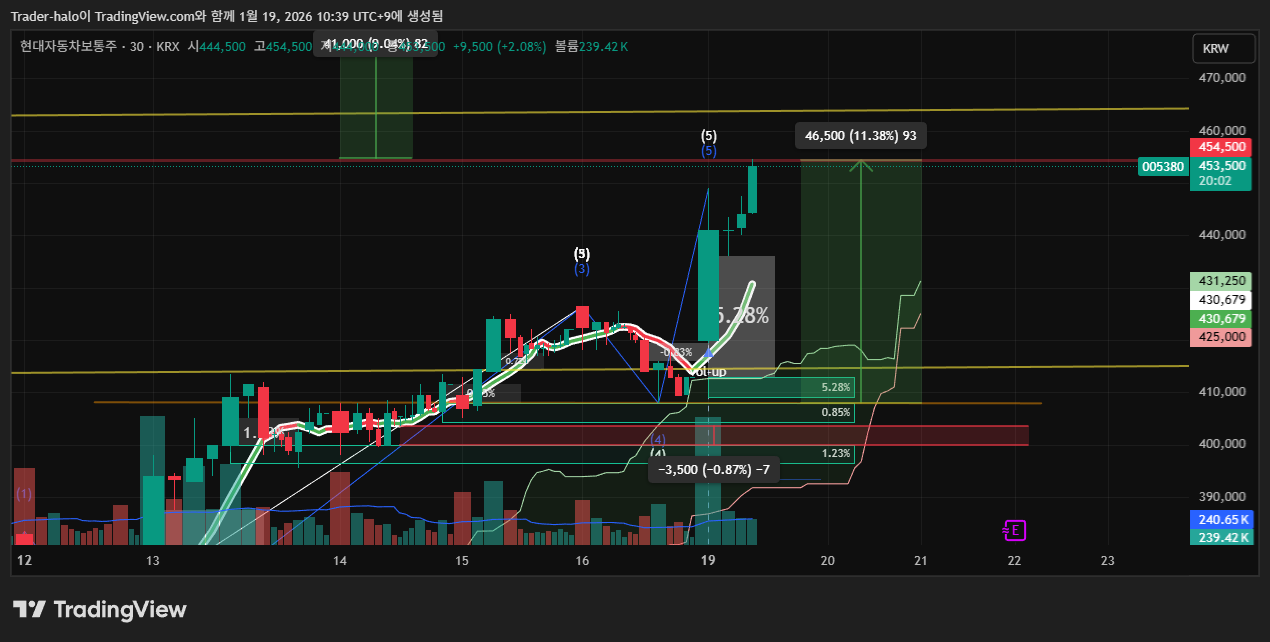Select the pink 425,000 price label

tap(1221, 337)
